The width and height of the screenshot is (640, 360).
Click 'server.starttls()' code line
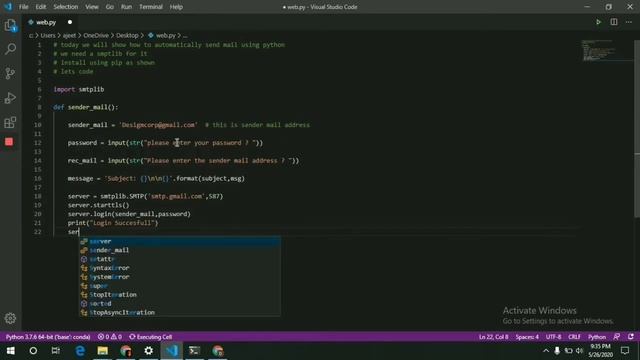[98, 205]
